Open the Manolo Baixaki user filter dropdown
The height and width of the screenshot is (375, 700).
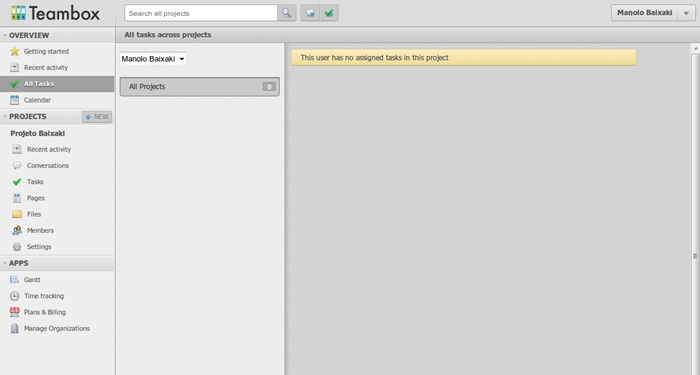(x=153, y=59)
